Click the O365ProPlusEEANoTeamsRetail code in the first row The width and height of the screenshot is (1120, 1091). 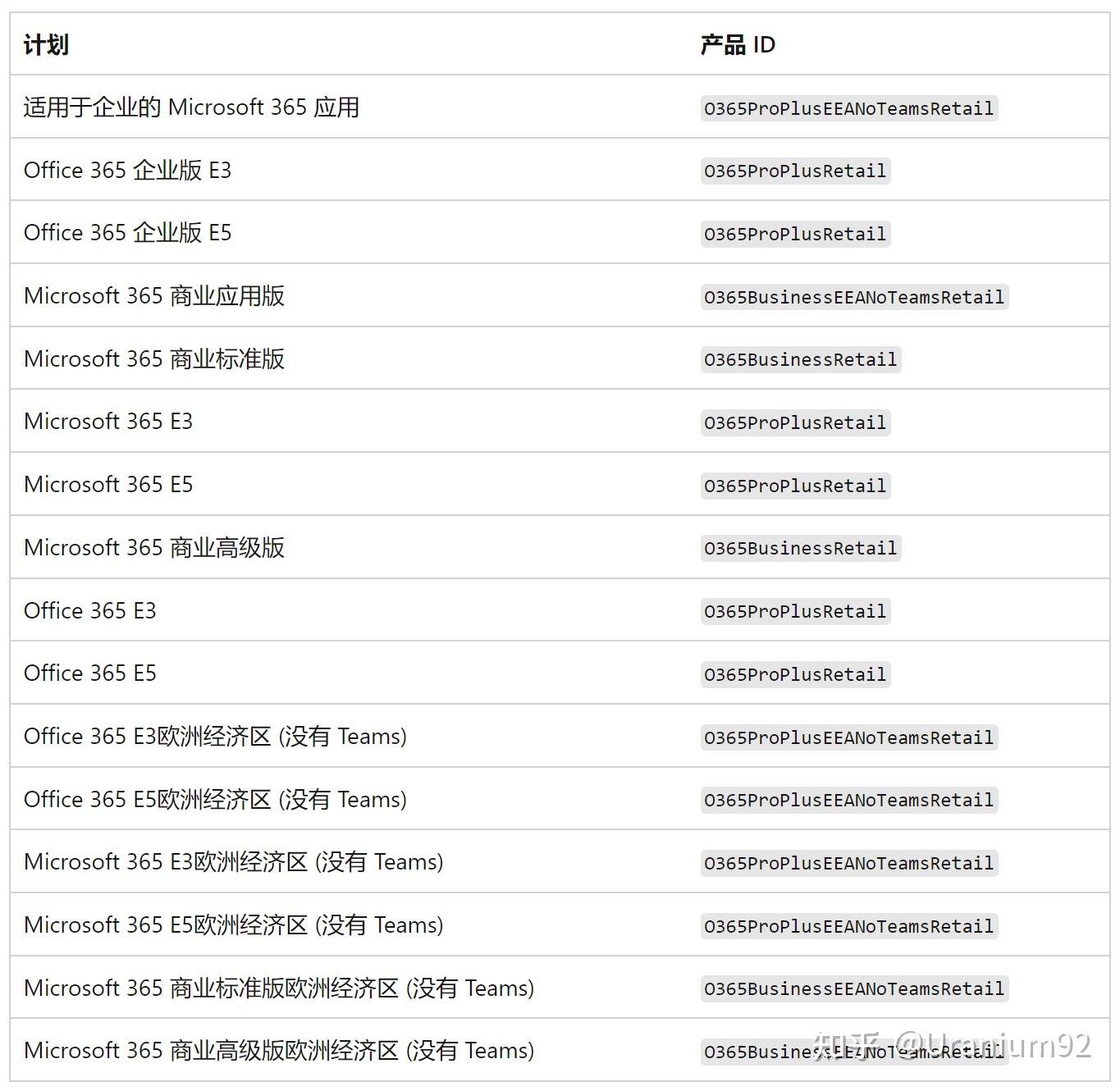(x=848, y=107)
